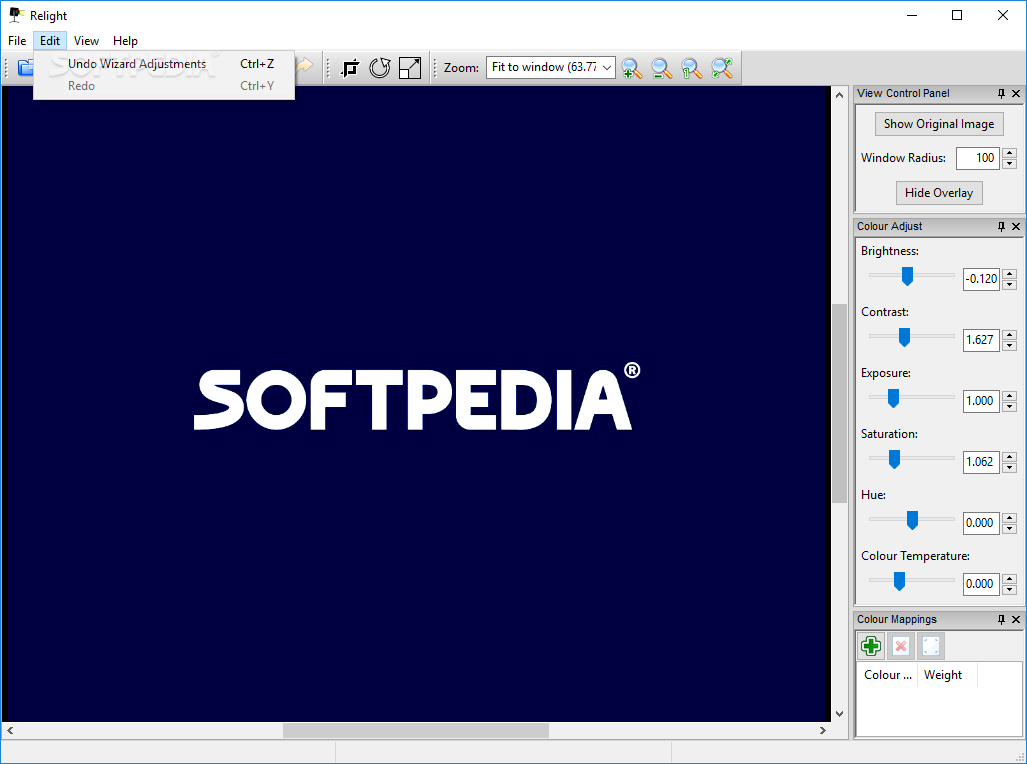Close the Colour Mappings panel
The width and height of the screenshot is (1027, 764).
pyautogui.click(x=1016, y=620)
